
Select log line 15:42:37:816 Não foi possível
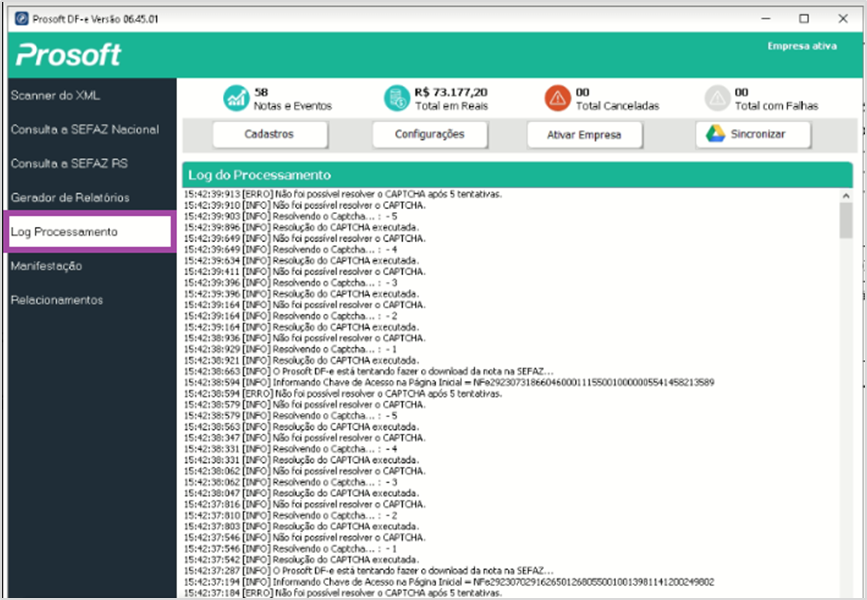click(305, 504)
